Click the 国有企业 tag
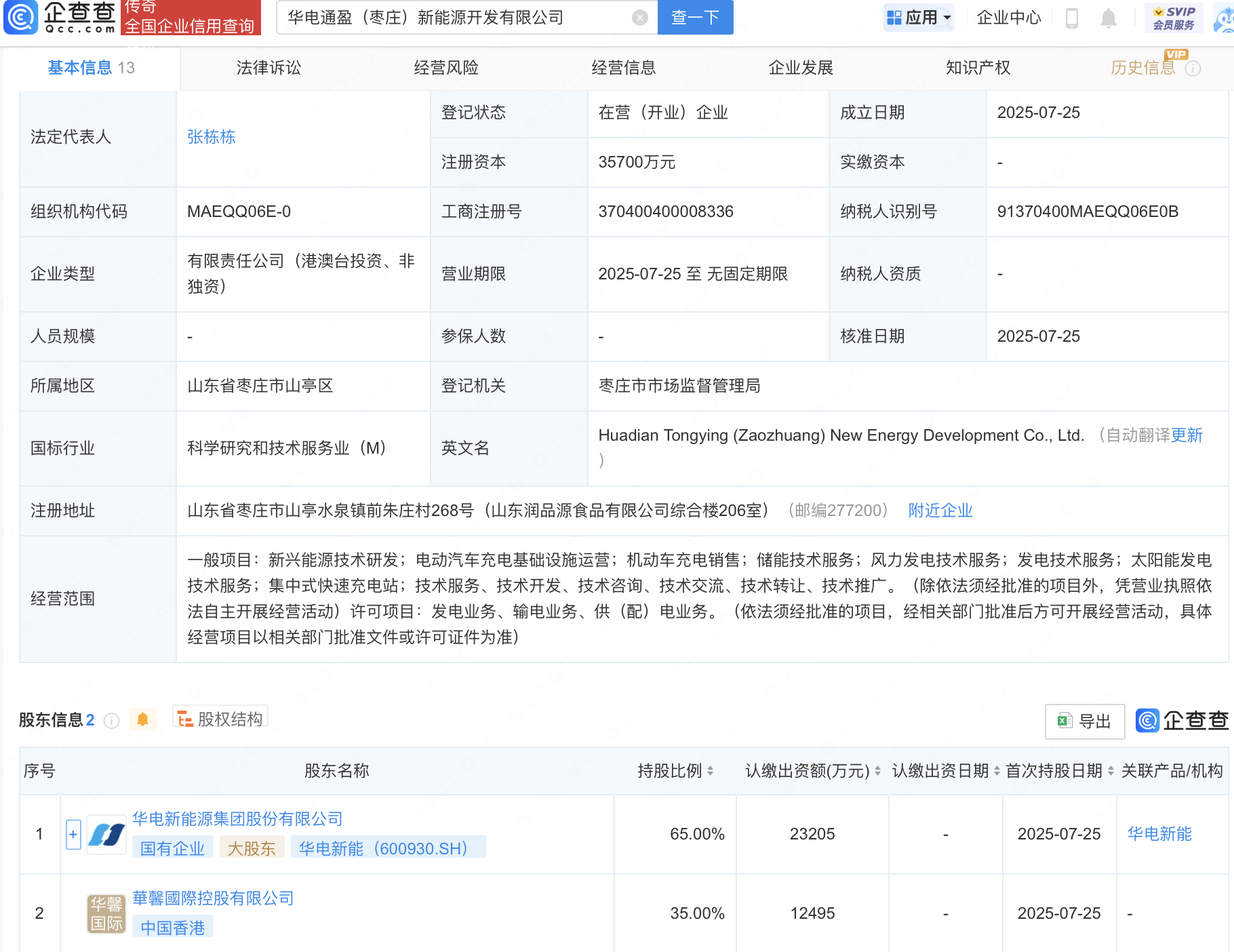The width and height of the screenshot is (1234, 952). click(x=172, y=848)
